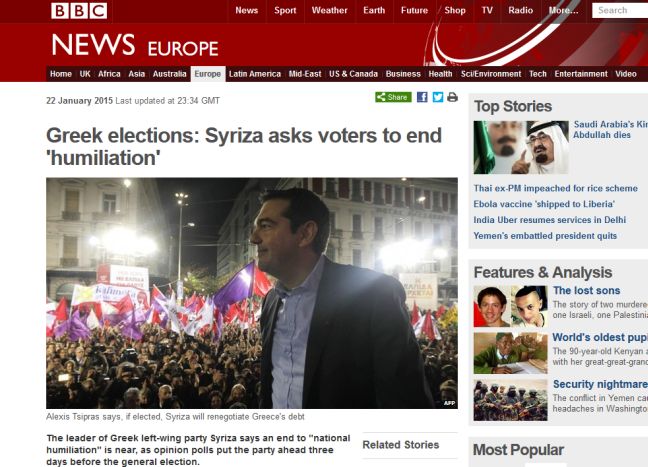The height and width of the screenshot is (467, 648).
Task: Open the Video section in navigation
Action: pos(626,74)
